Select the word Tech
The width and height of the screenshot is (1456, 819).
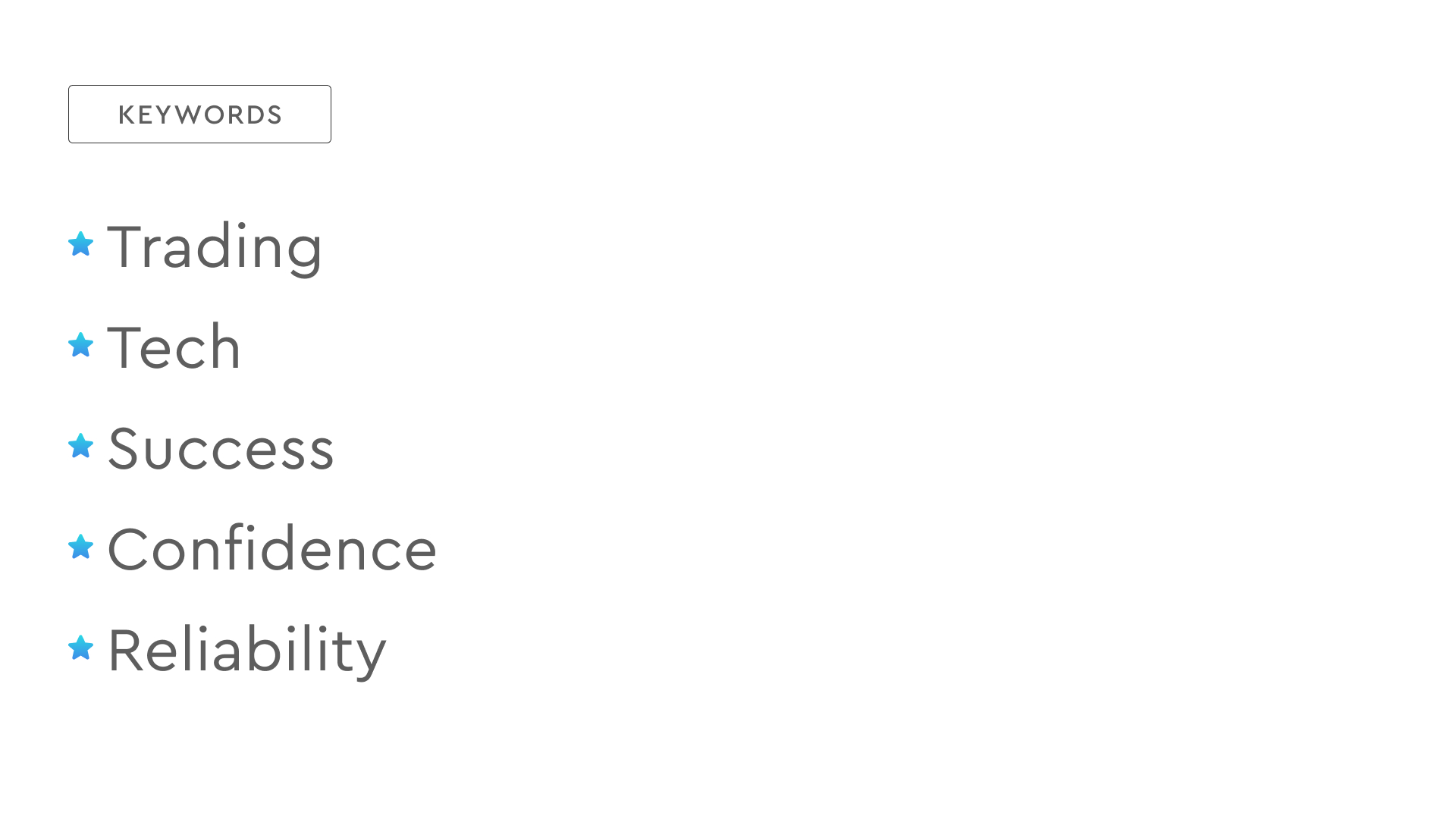coord(174,347)
